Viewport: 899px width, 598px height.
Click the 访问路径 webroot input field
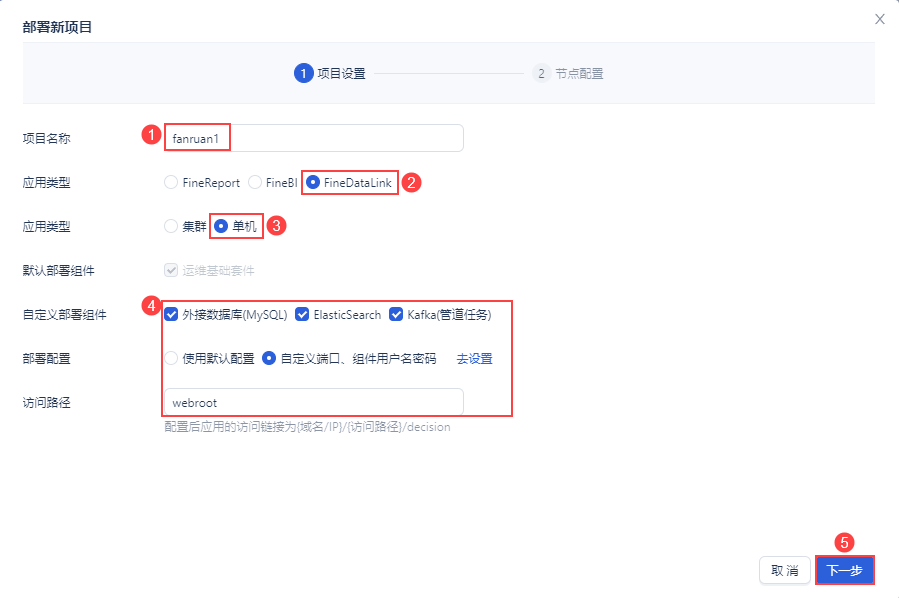(314, 402)
